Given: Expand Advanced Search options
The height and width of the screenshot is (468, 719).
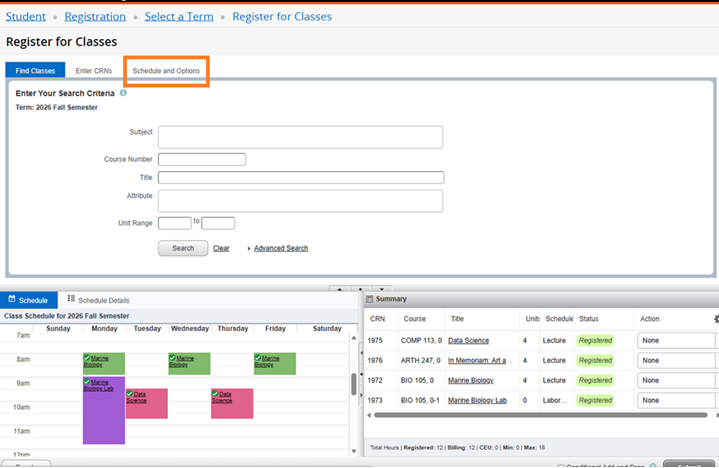Looking at the screenshot, I should [x=281, y=248].
